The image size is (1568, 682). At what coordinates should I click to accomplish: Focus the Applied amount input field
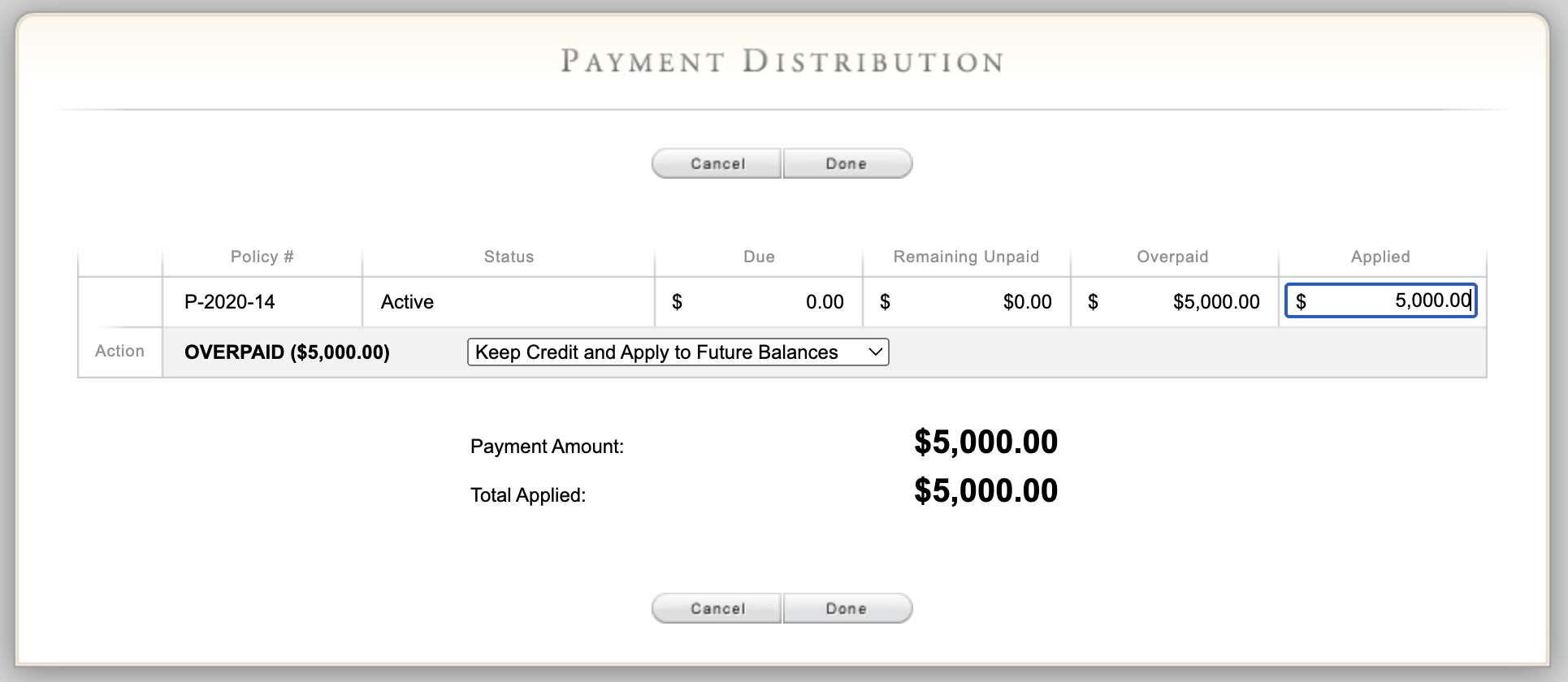[1380, 301]
